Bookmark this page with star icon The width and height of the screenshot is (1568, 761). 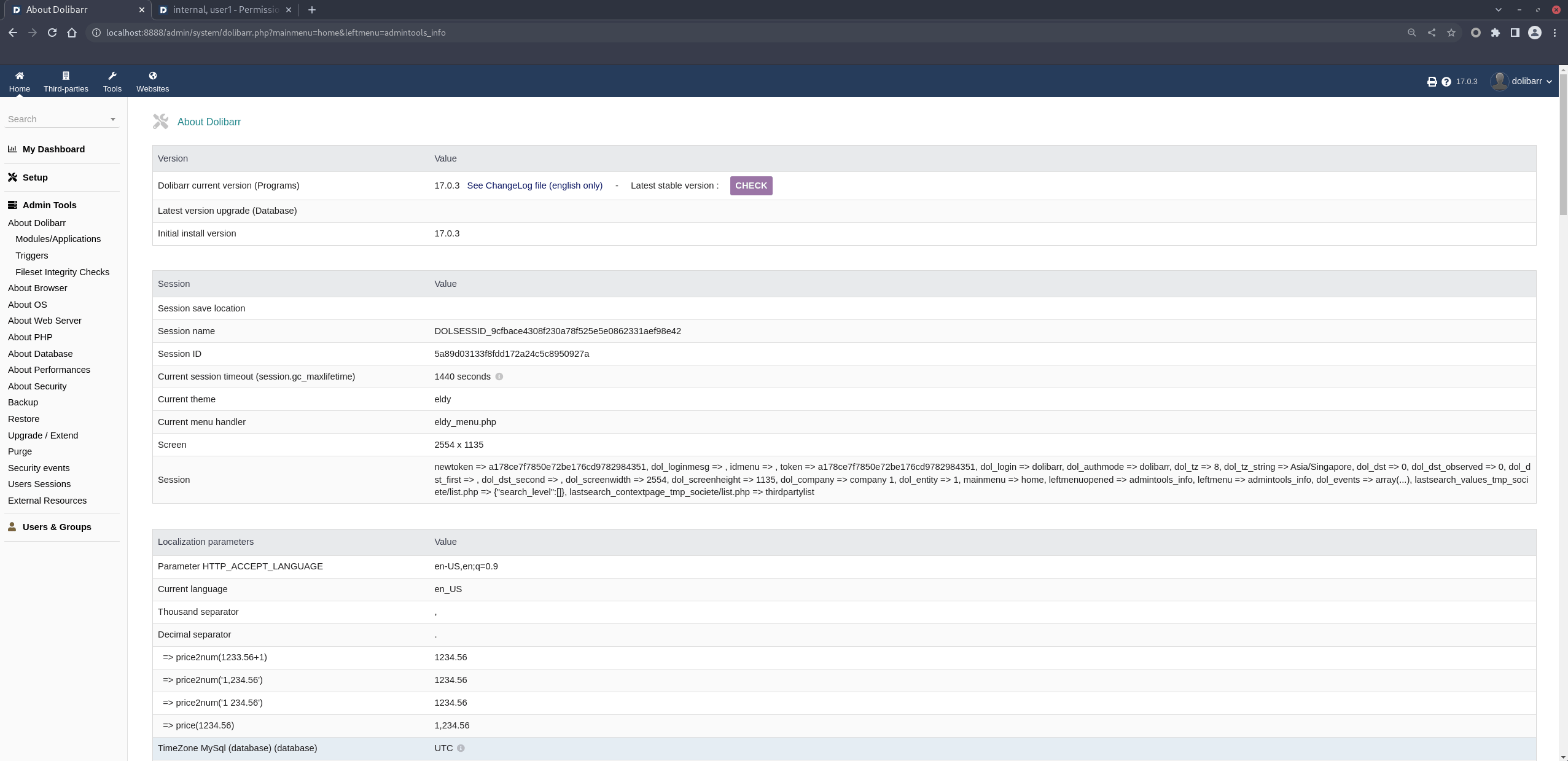pos(1451,33)
